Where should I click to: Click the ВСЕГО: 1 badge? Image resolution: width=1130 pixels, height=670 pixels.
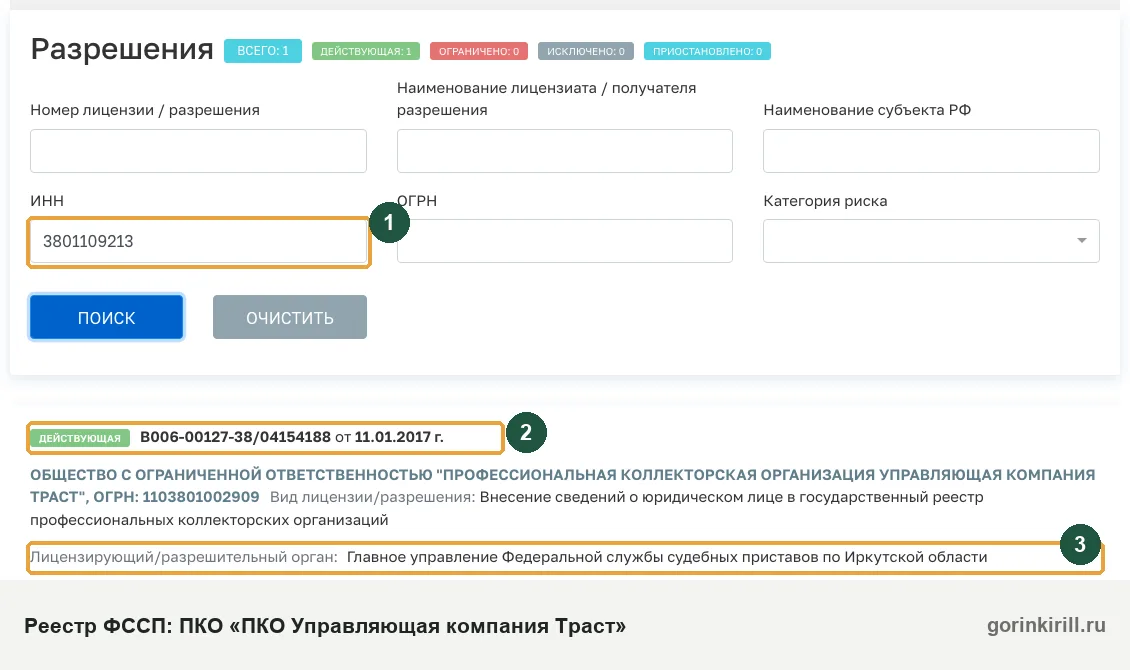click(262, 51)
